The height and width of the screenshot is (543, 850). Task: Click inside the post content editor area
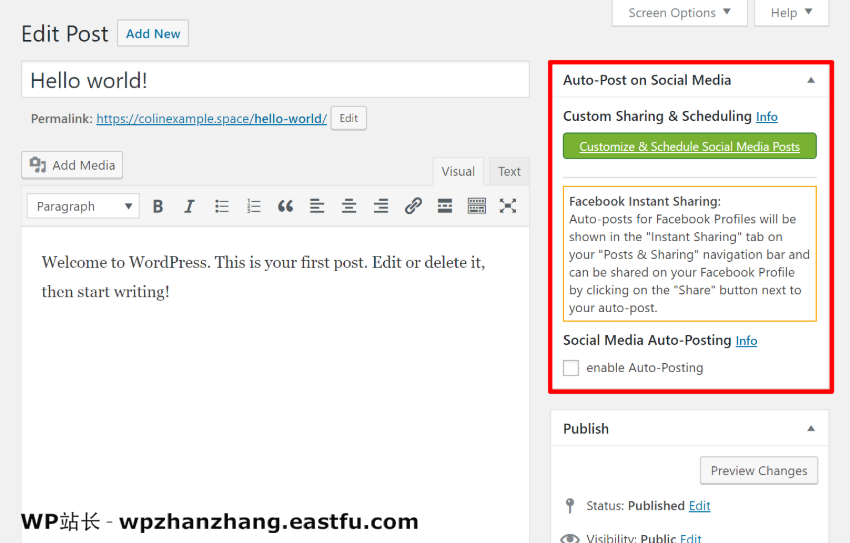[x=275, y=385]
